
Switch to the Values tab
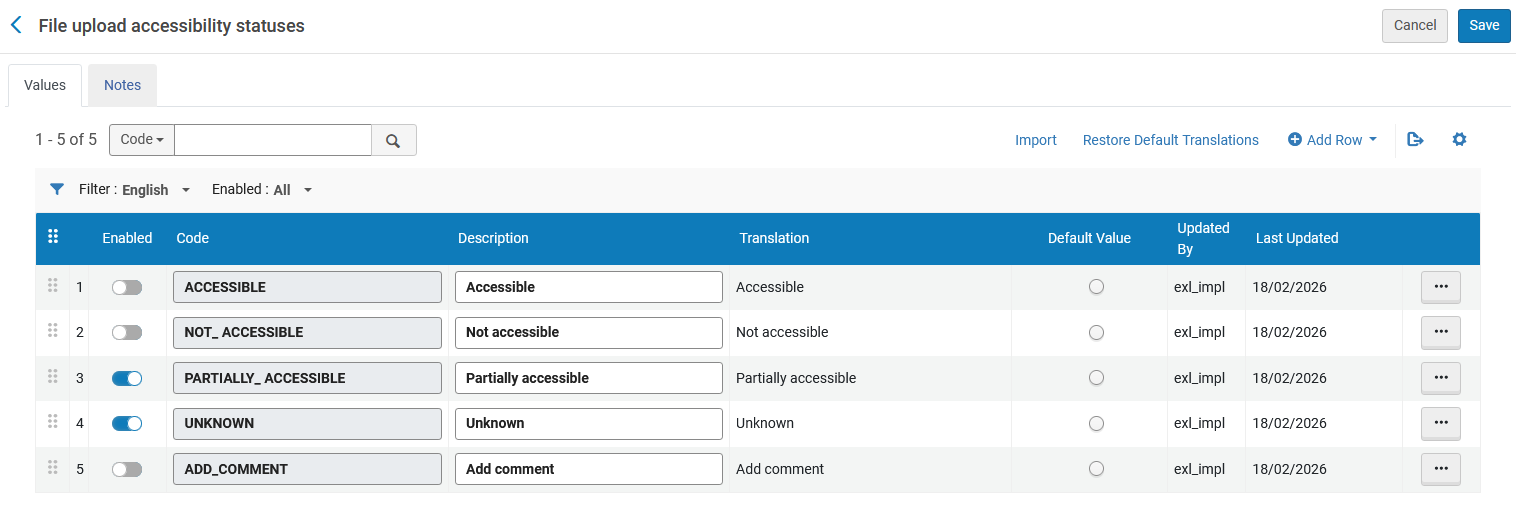(x=45, y=85)
